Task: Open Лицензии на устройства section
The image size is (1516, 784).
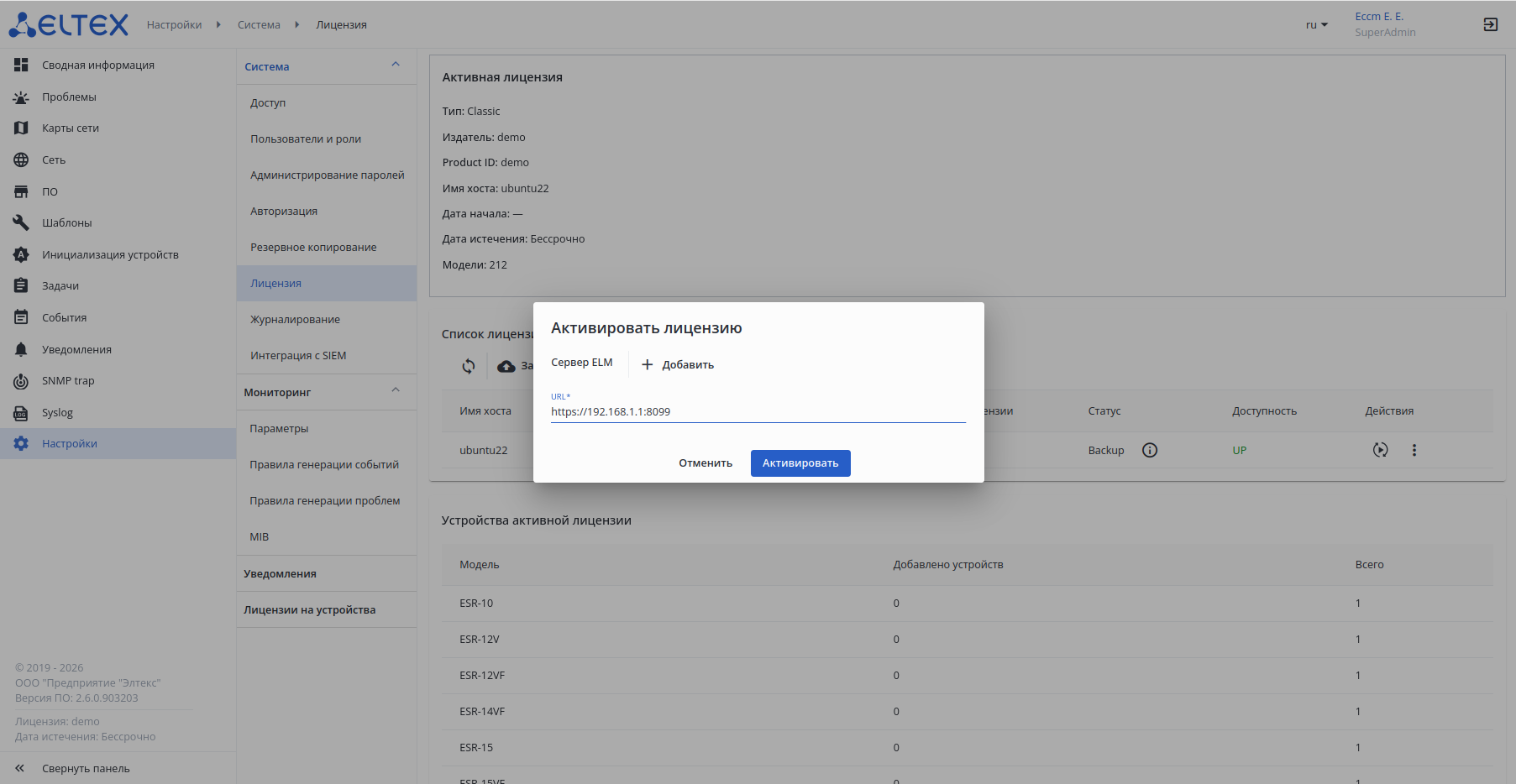Action: (309, 610)
